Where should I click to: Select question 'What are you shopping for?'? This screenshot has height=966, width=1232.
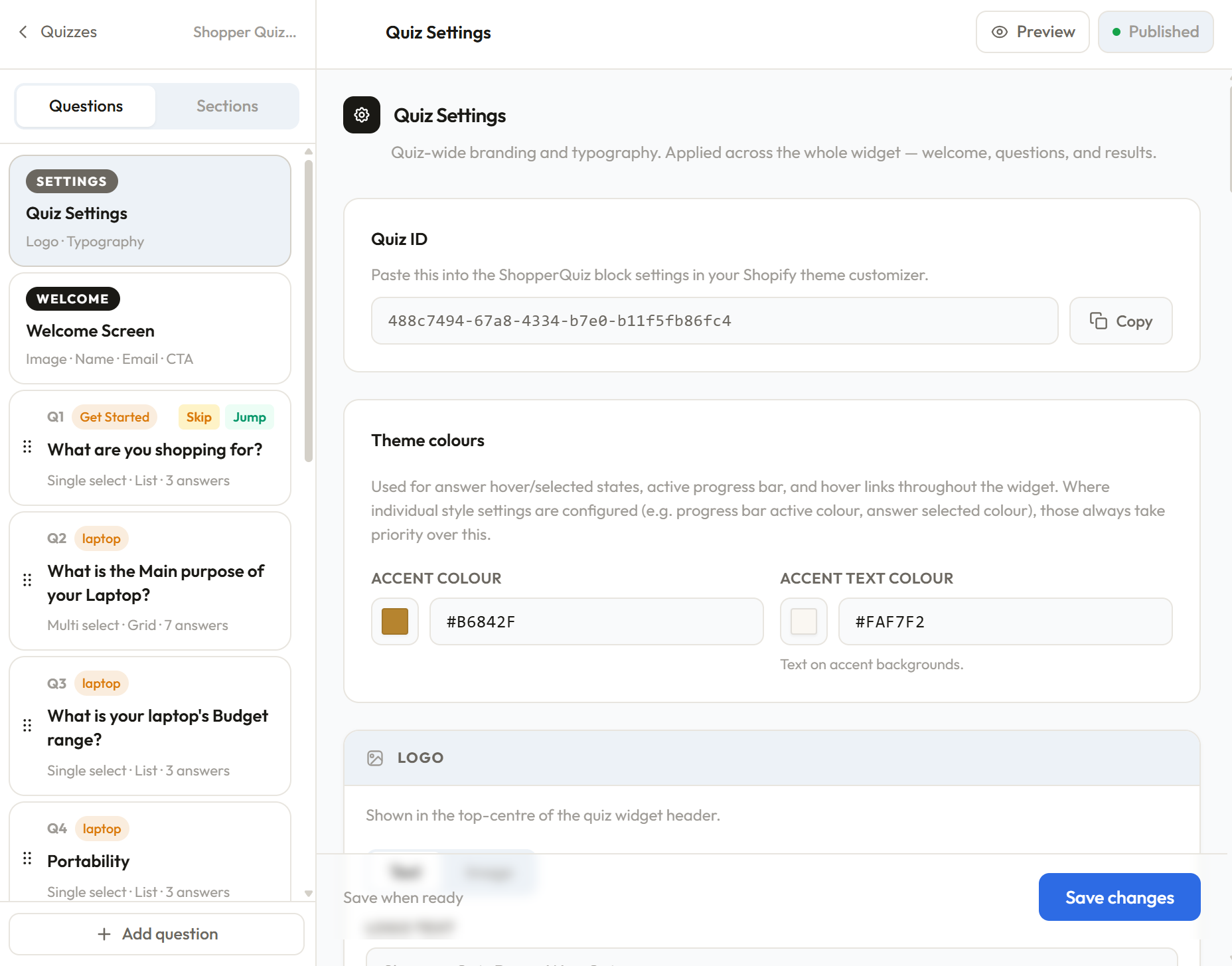150,448
